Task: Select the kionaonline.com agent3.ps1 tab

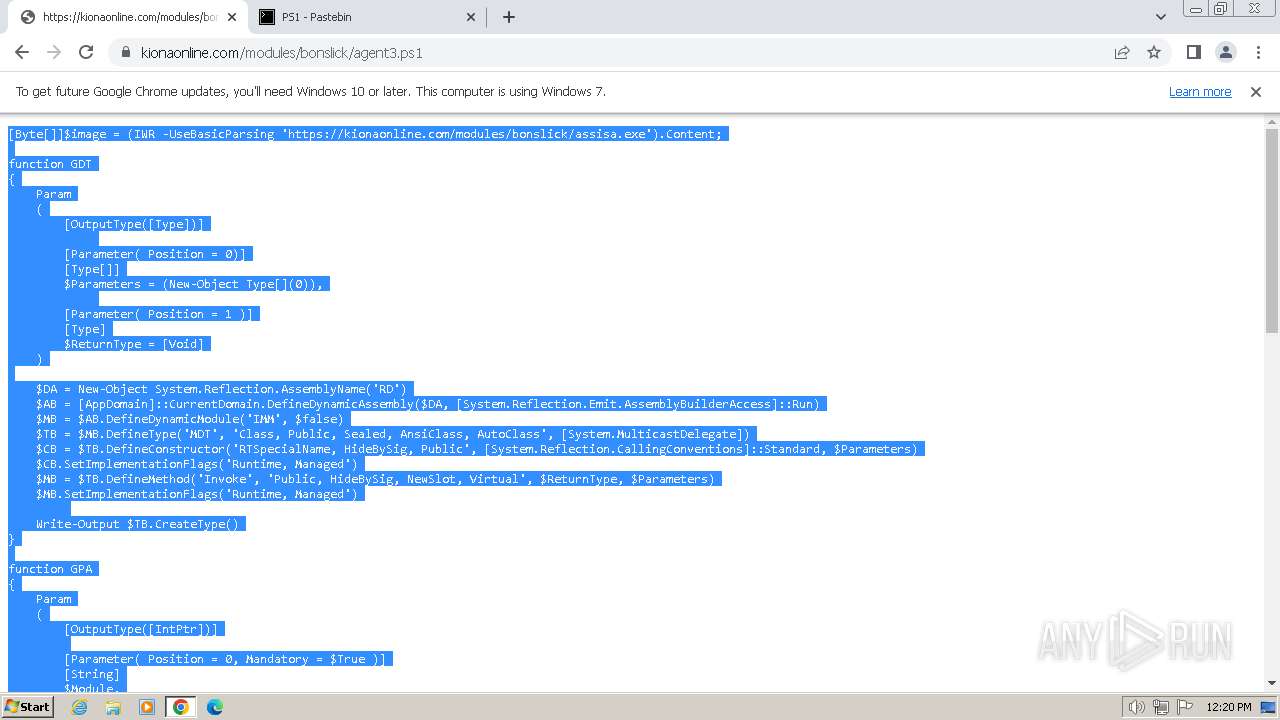Action: click(x=128, y=17)
